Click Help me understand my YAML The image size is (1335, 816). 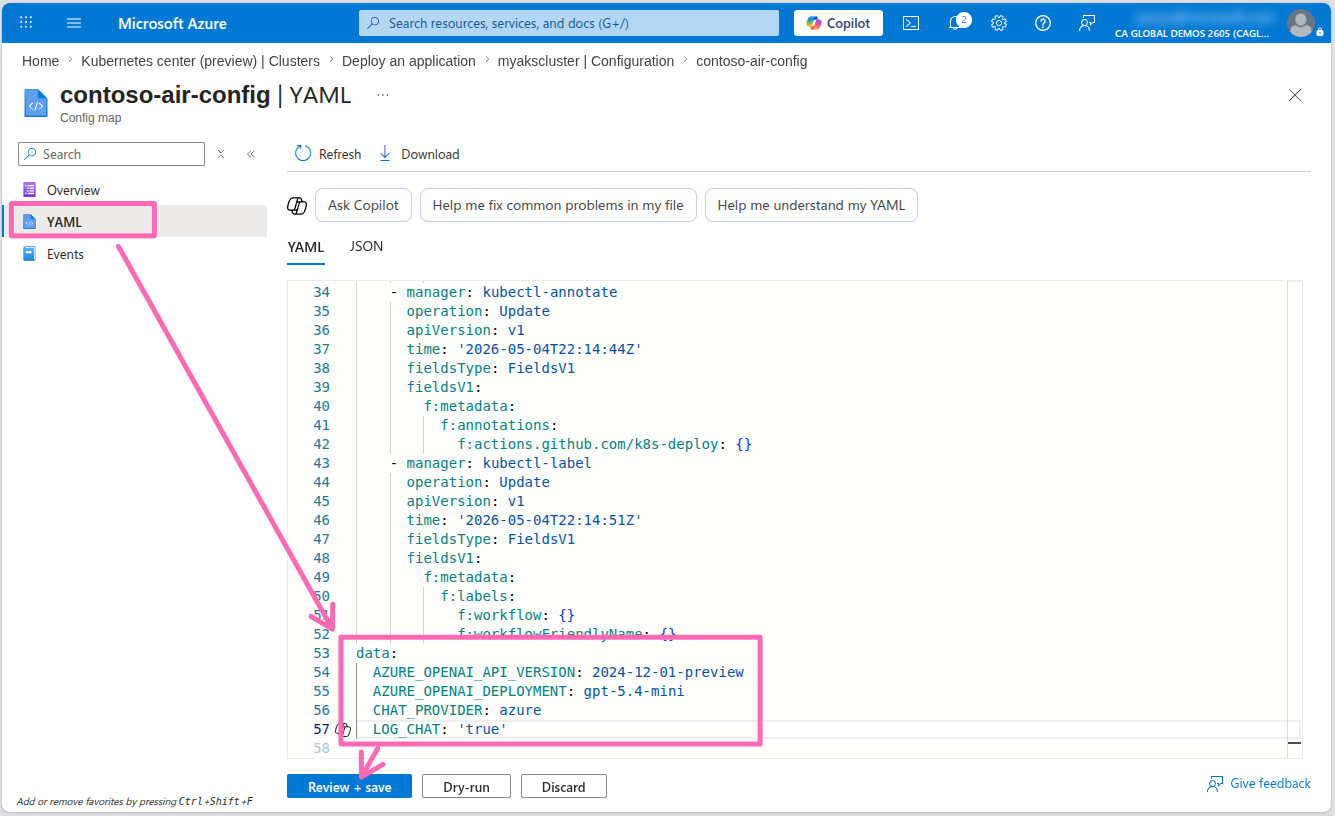pos(811,205)
